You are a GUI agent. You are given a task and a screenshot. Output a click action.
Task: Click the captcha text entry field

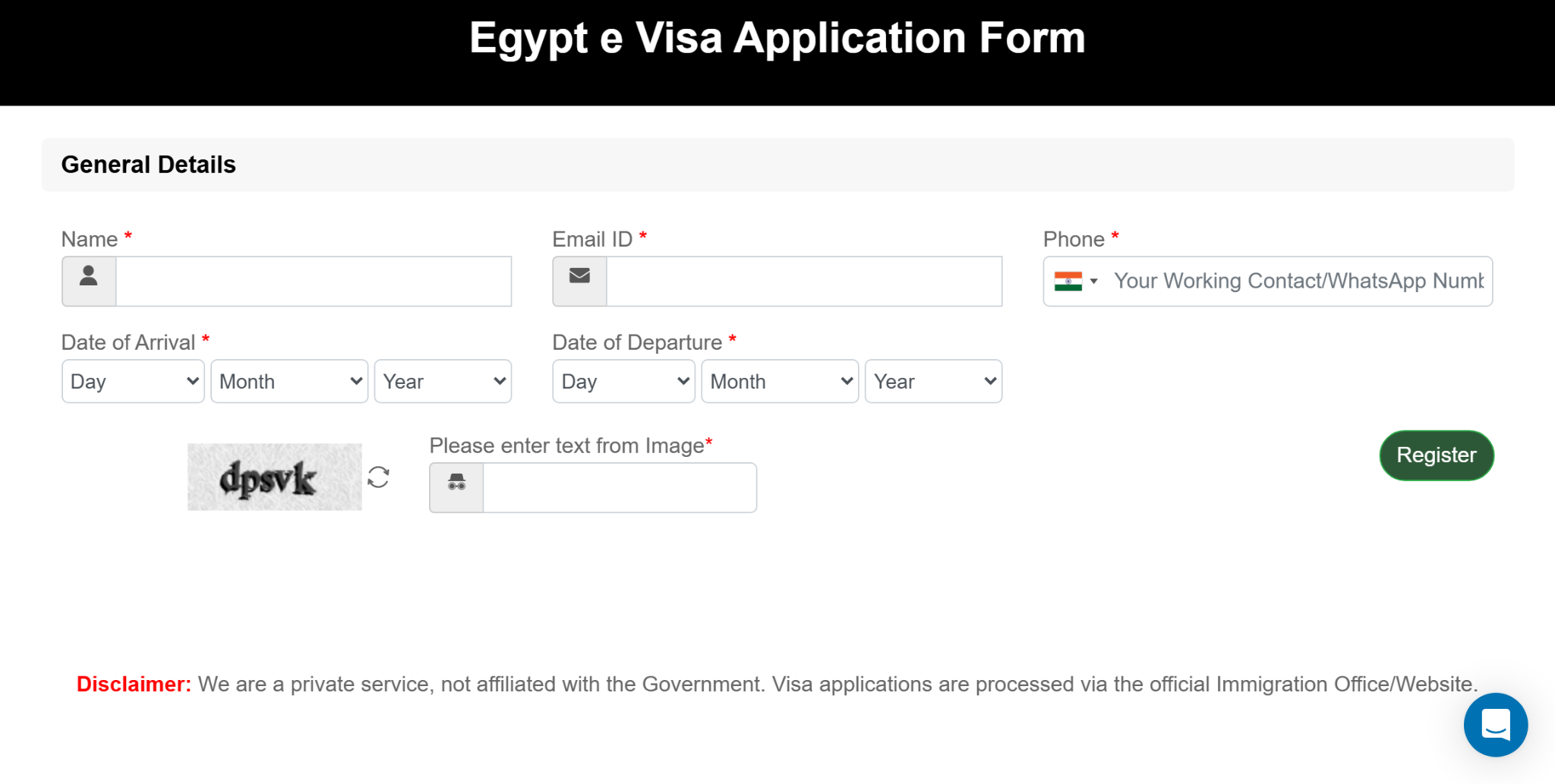tap(619, 487)
